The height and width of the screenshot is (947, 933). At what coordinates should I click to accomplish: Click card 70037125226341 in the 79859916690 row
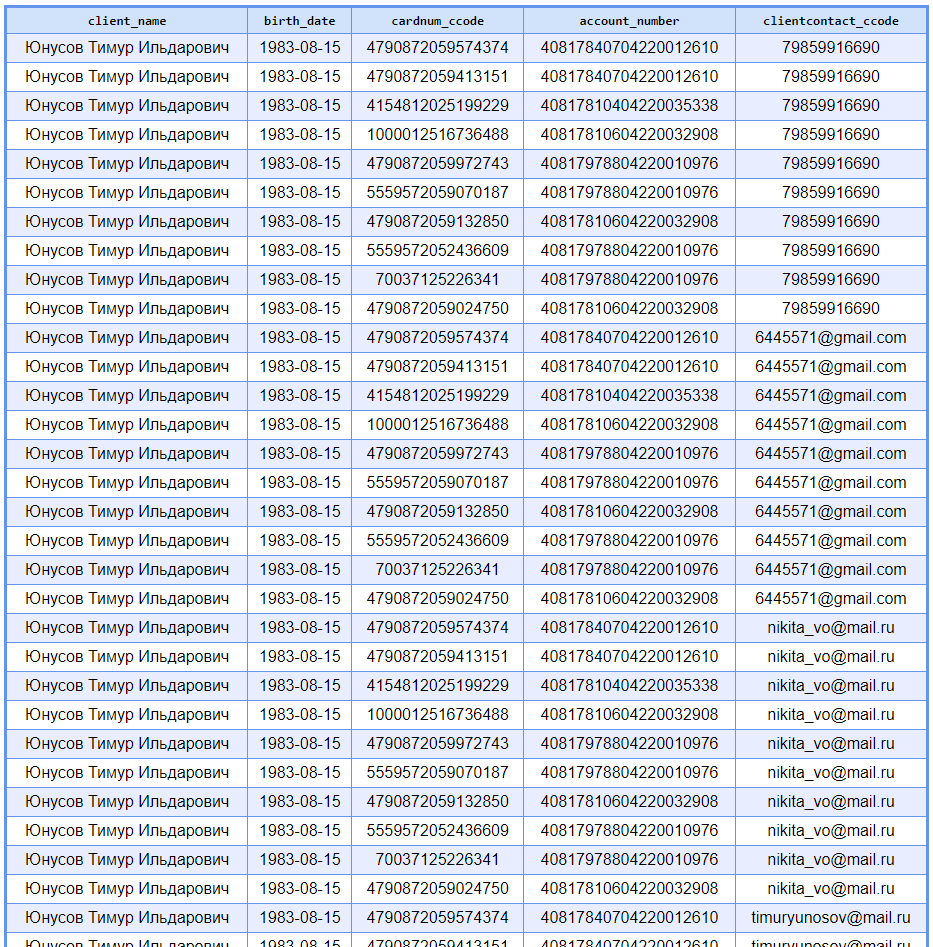tap(437, 280)
